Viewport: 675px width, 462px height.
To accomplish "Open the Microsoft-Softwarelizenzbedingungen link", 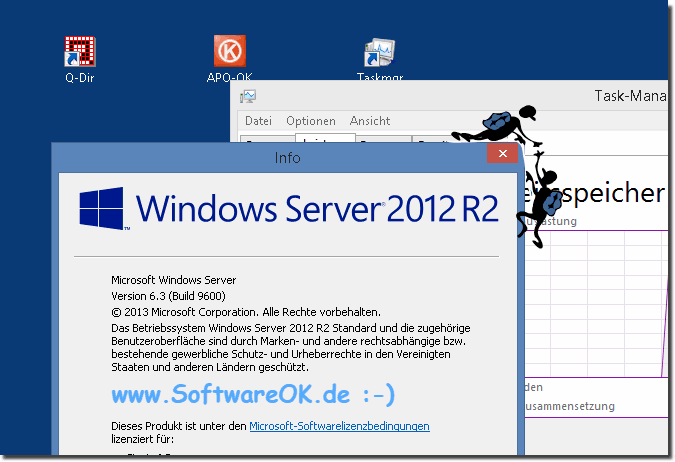I will [339, 426].
